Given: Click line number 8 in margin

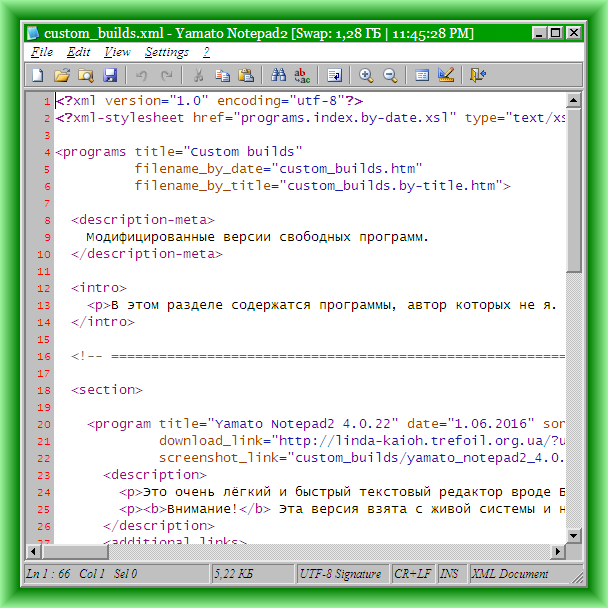Looking at the screenshot, I should click(x=47, y=221).
